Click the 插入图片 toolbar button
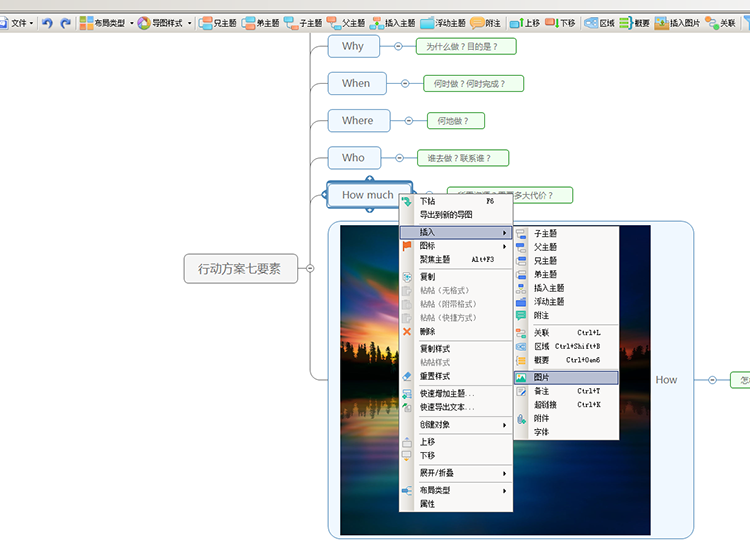750x549 pixels. (x=677, y=22)
